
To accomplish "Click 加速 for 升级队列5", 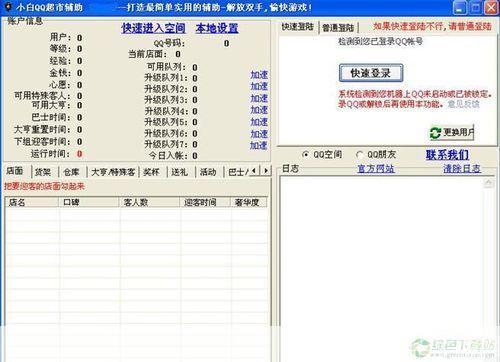I will point(259,122).
